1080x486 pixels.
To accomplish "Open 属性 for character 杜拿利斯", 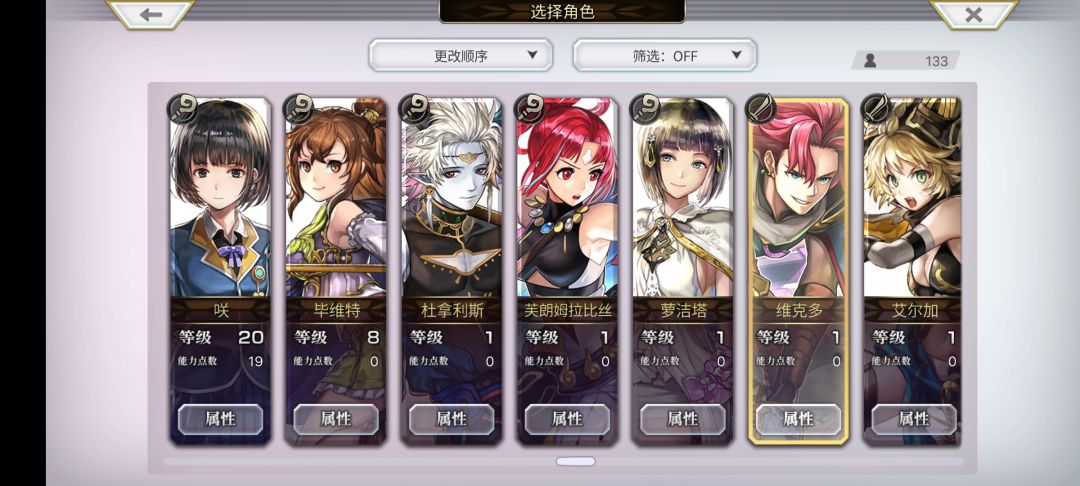I will 451,419.
